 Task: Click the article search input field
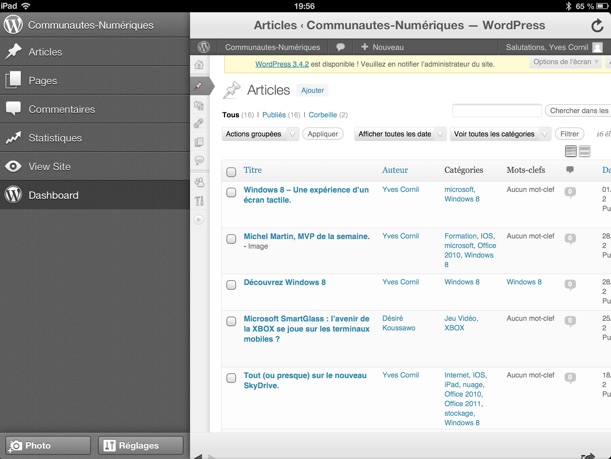click(x=496, y=111)
